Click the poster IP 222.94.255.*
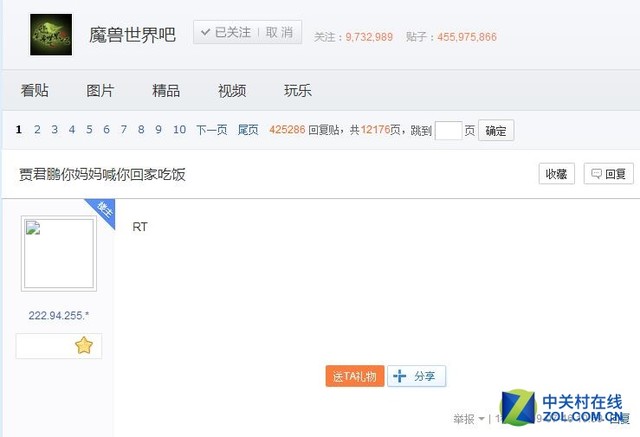The image size is (640, 437). pyautogui.click(x=59, y=315)
